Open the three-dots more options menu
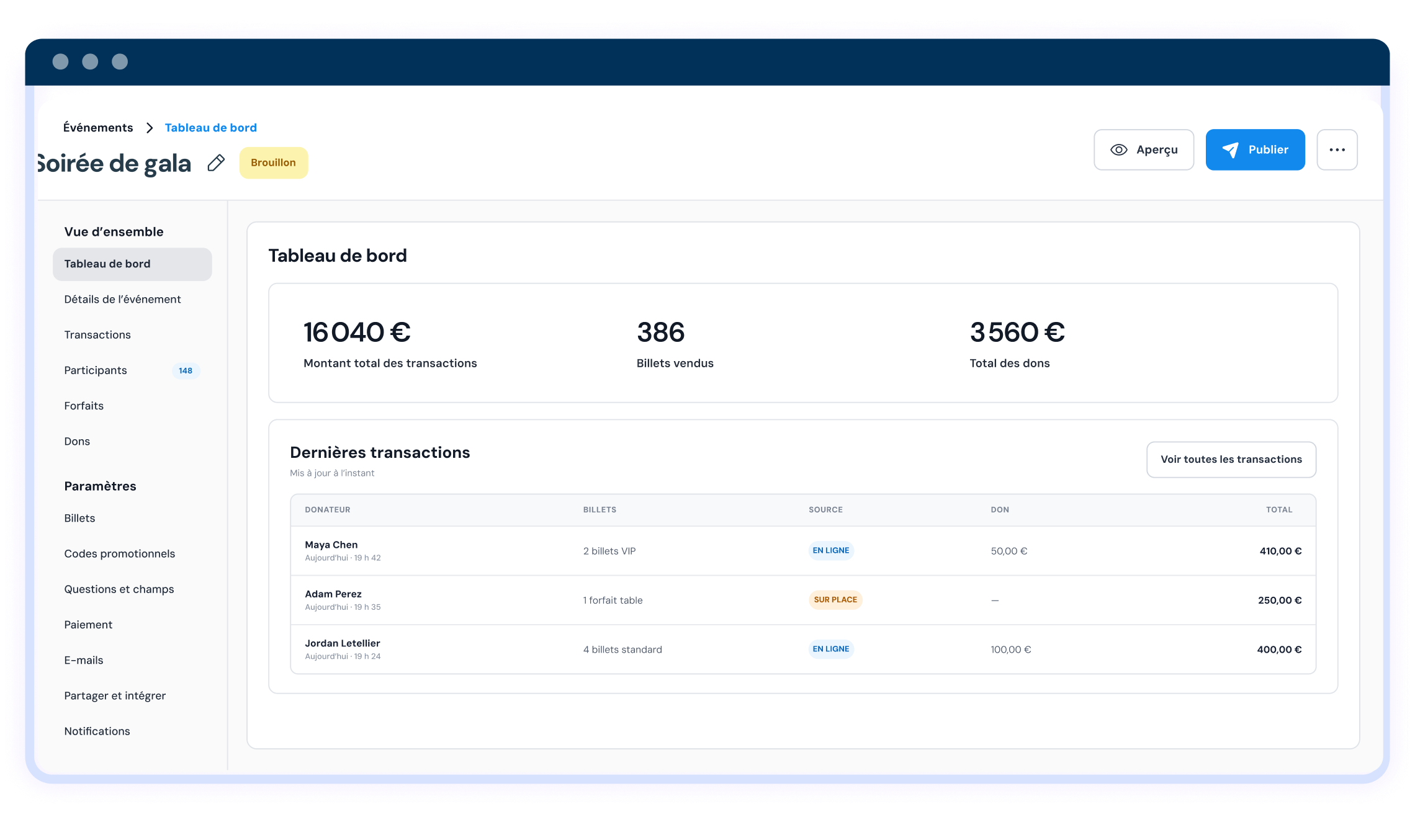1415x840 pixels. point(1337,150)
